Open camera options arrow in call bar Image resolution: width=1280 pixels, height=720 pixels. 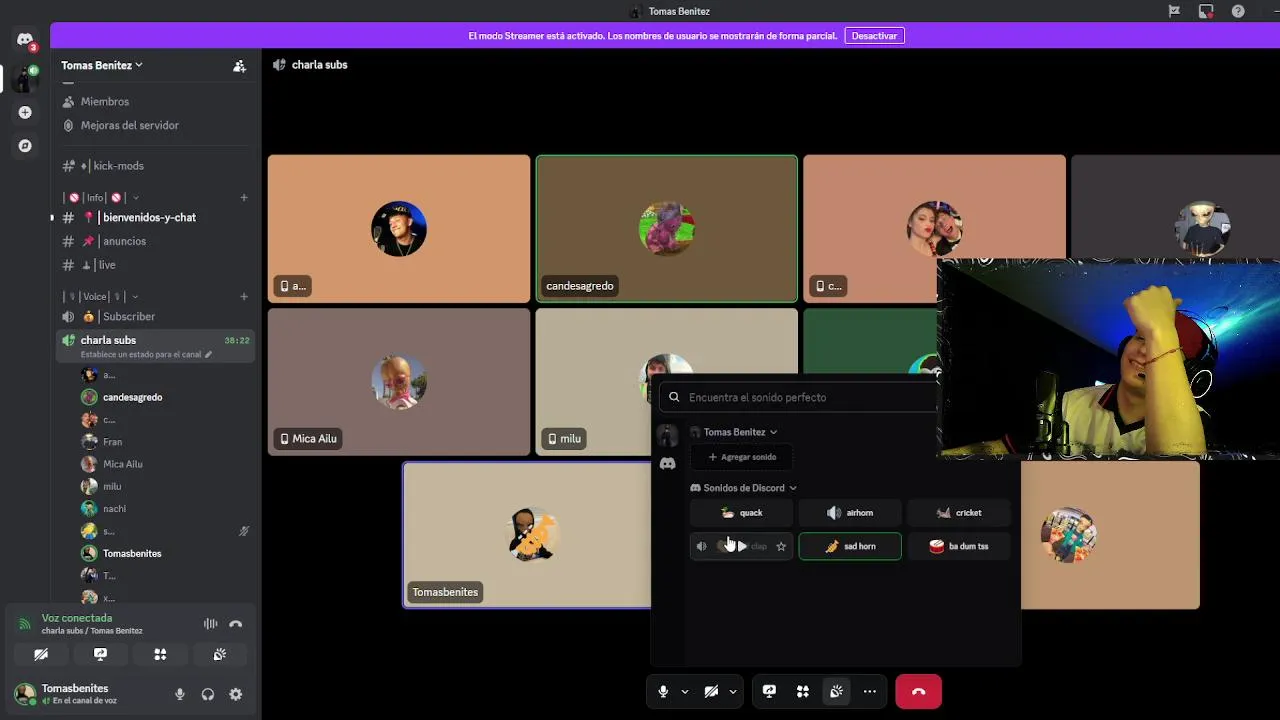click(x=733, y=691)
